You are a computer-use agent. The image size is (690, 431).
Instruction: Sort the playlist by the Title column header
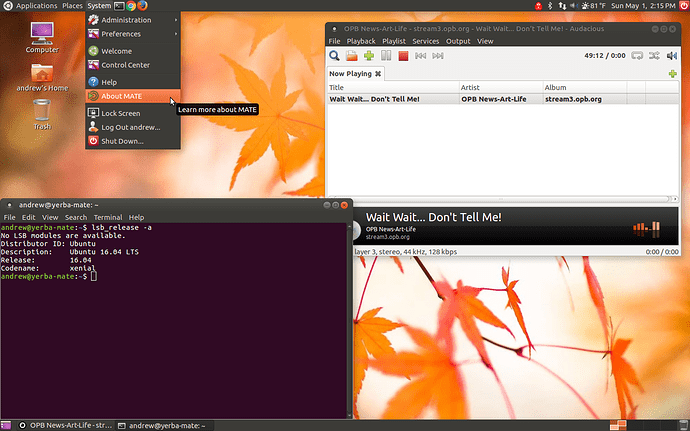(x=393, y=87)
